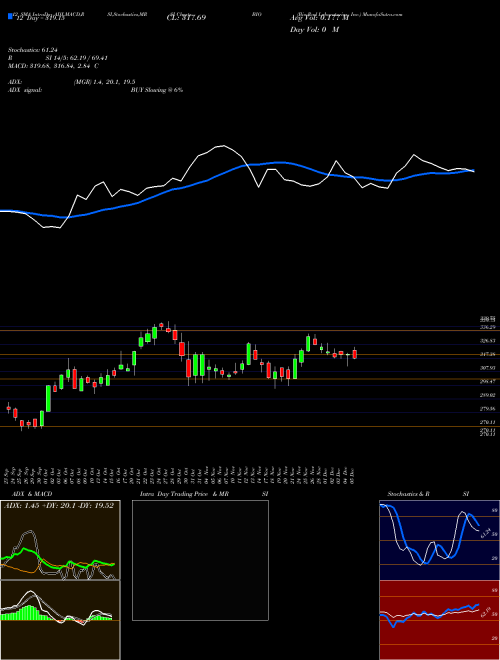This screenshot has width=500, height=660.
Task: Click the 307.93 price axis label
Action: pos(488,367)
